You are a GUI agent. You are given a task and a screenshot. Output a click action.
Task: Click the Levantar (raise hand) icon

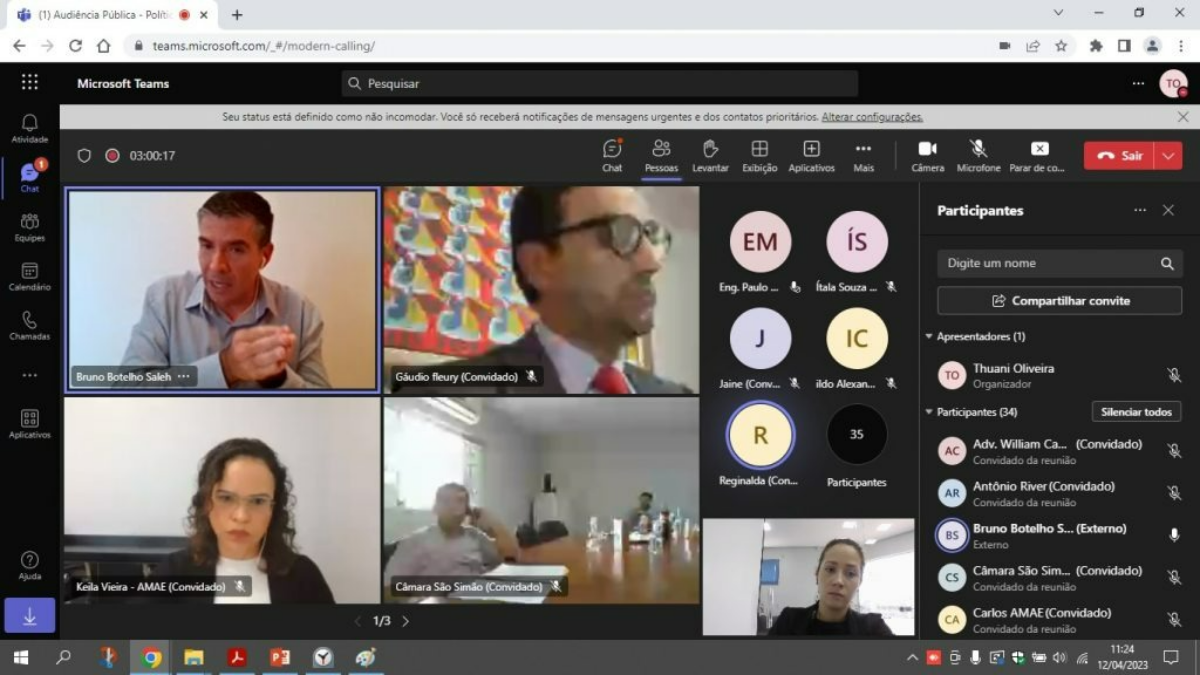coord(710,155)
